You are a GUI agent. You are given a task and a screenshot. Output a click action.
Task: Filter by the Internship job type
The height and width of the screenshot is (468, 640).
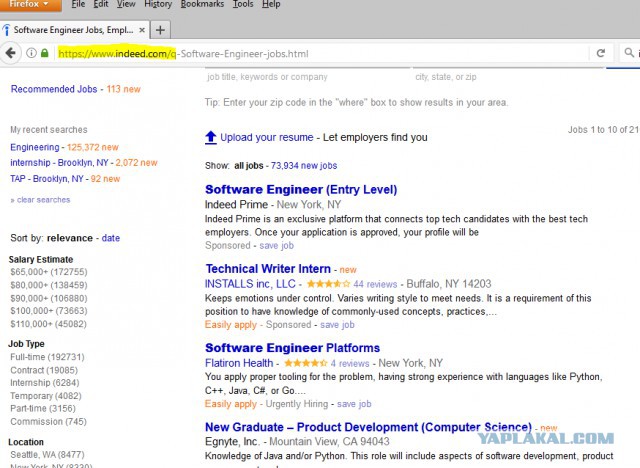[45, 383]
